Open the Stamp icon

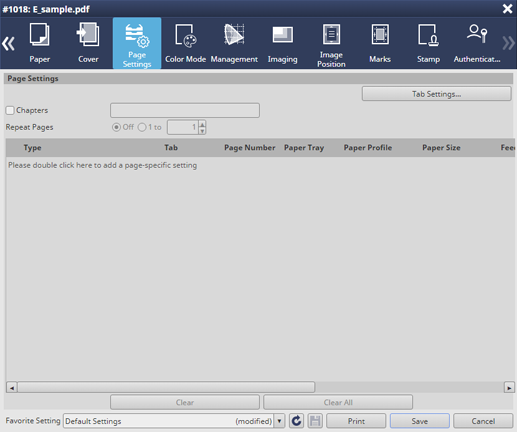[x=428, y=43]
